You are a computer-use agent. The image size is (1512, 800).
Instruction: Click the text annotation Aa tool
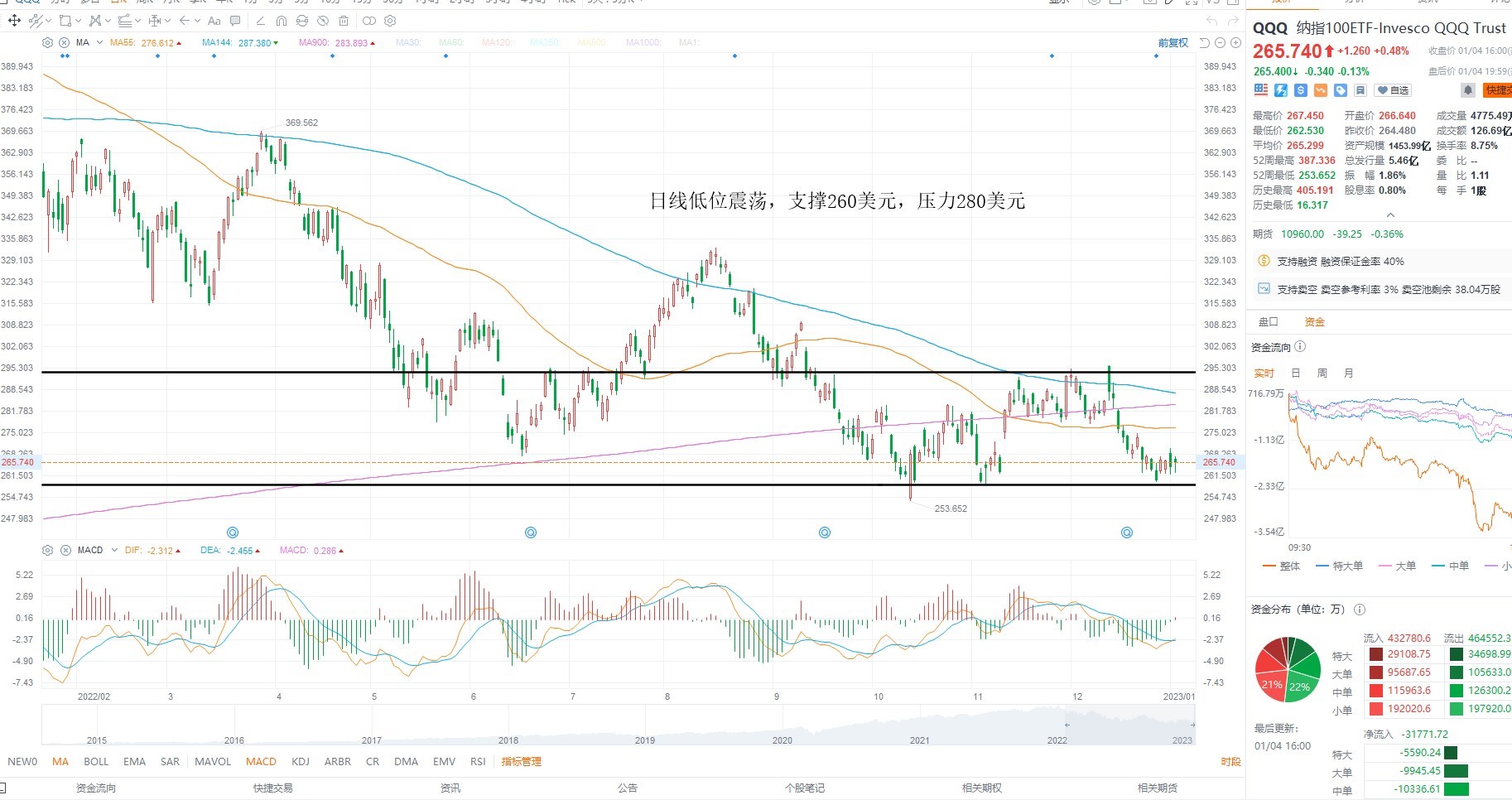click(x=214, y=21)
